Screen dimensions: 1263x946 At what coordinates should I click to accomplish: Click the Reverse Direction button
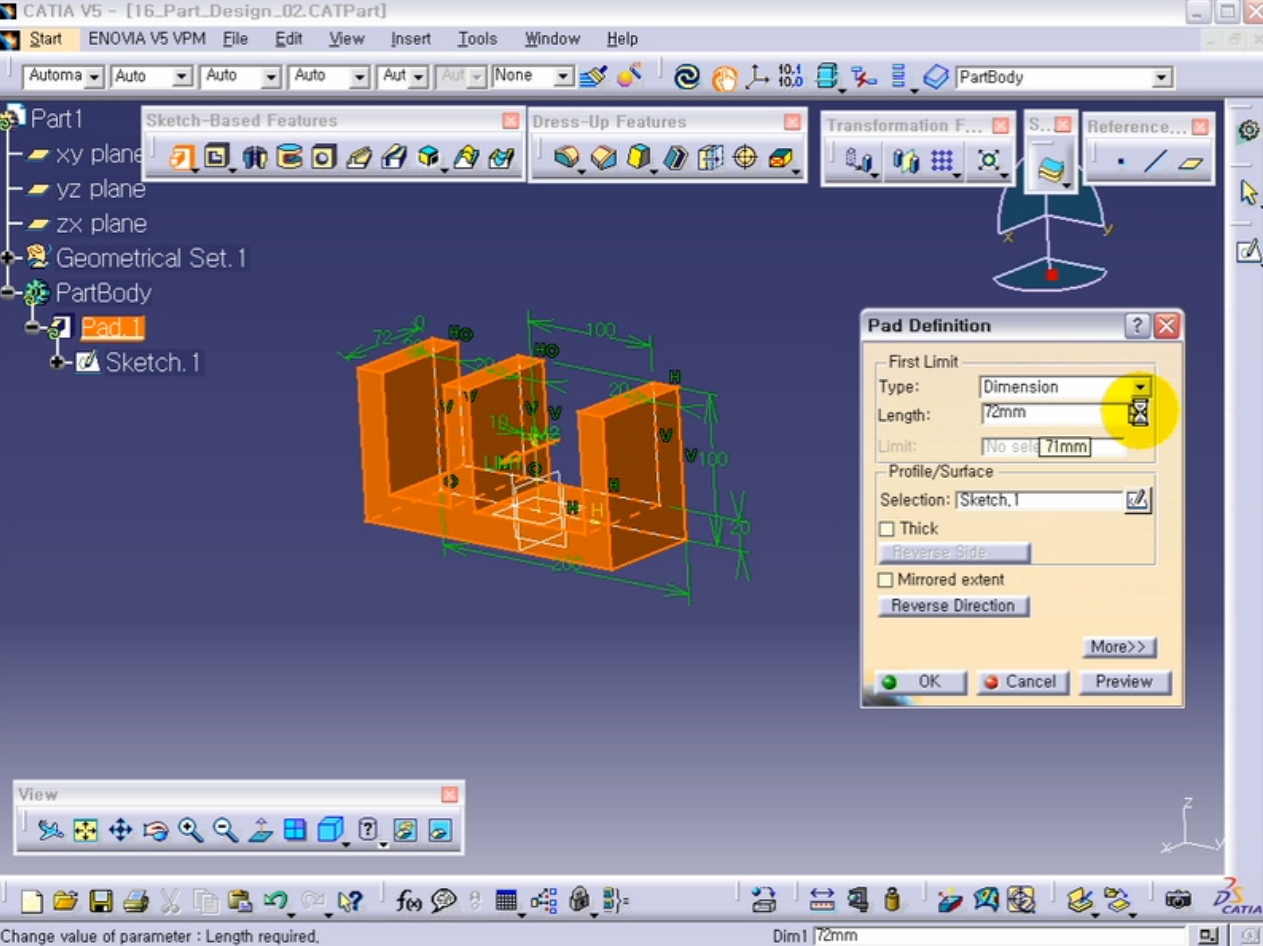click(x=952, y=606)
